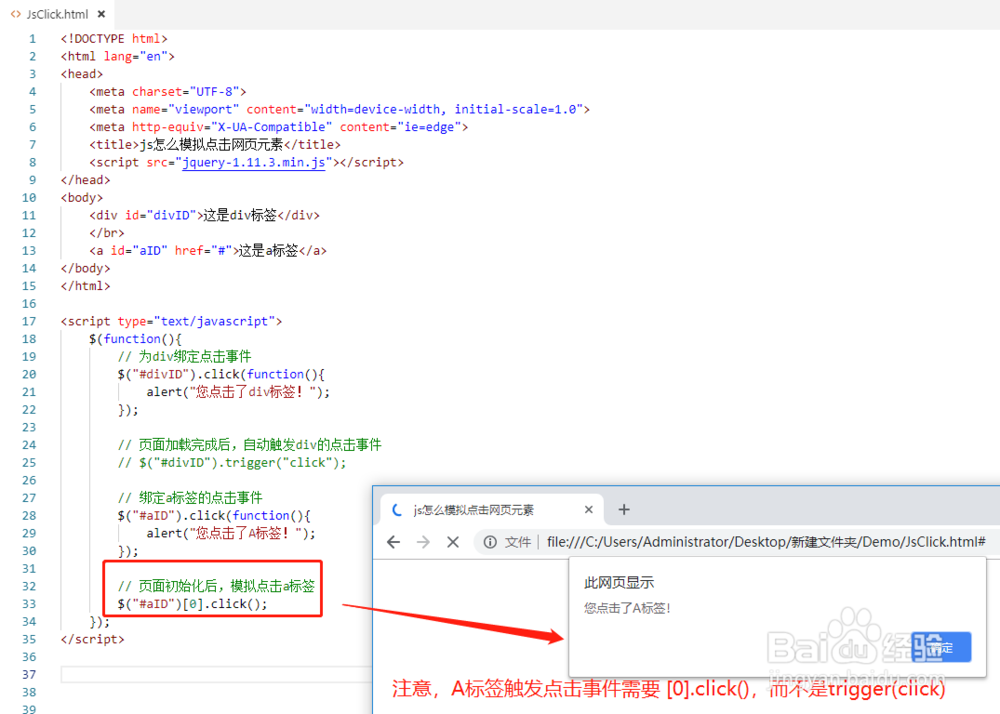The image size is (1000, 714).
Task: Select the 您点击了A标签 dialog message text
Action: point(627,607)
